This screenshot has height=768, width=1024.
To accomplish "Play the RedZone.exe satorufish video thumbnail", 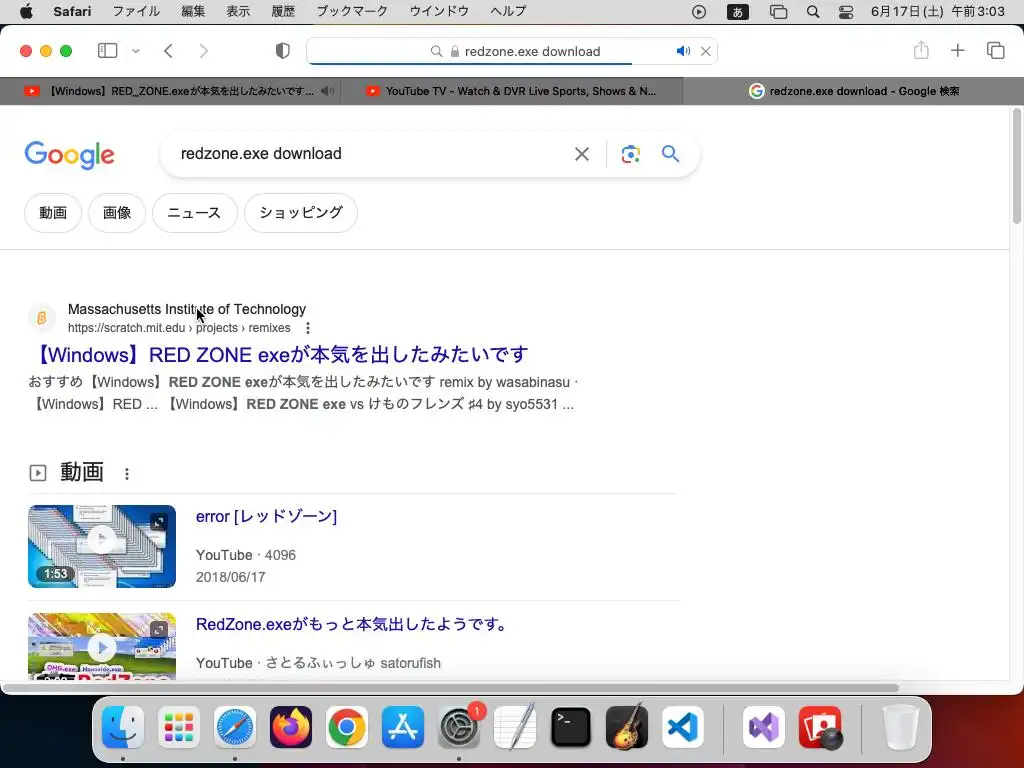I will [x=102, y=646].
